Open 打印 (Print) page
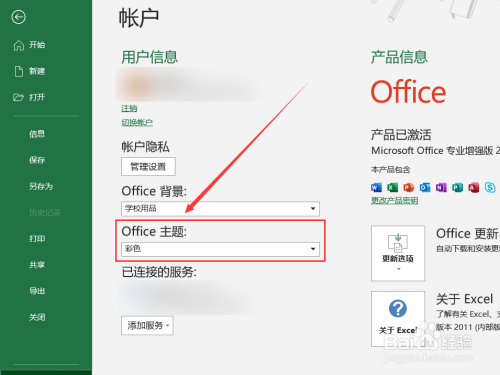The image size is (500, 375). 37,239
